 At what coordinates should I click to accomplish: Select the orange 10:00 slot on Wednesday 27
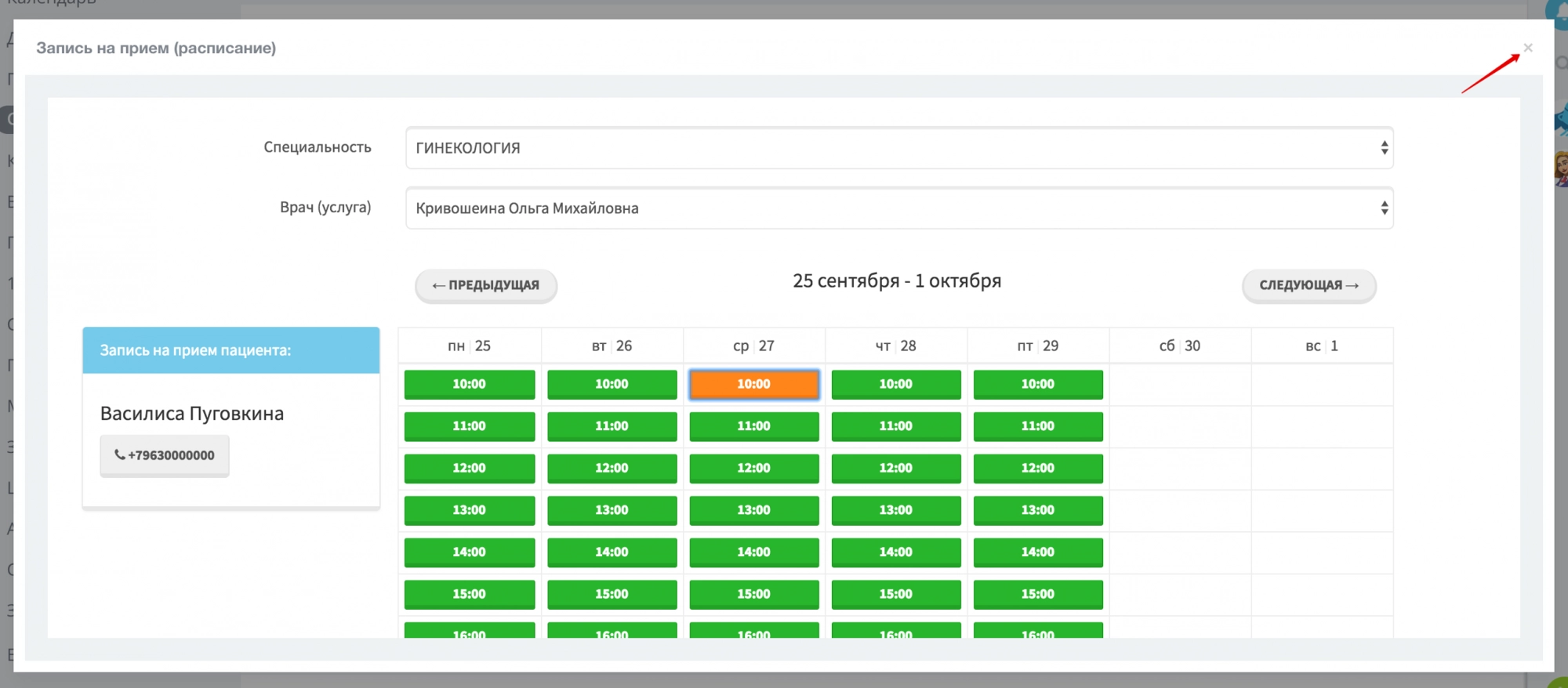pyautogui.click(x=753, y=384)
